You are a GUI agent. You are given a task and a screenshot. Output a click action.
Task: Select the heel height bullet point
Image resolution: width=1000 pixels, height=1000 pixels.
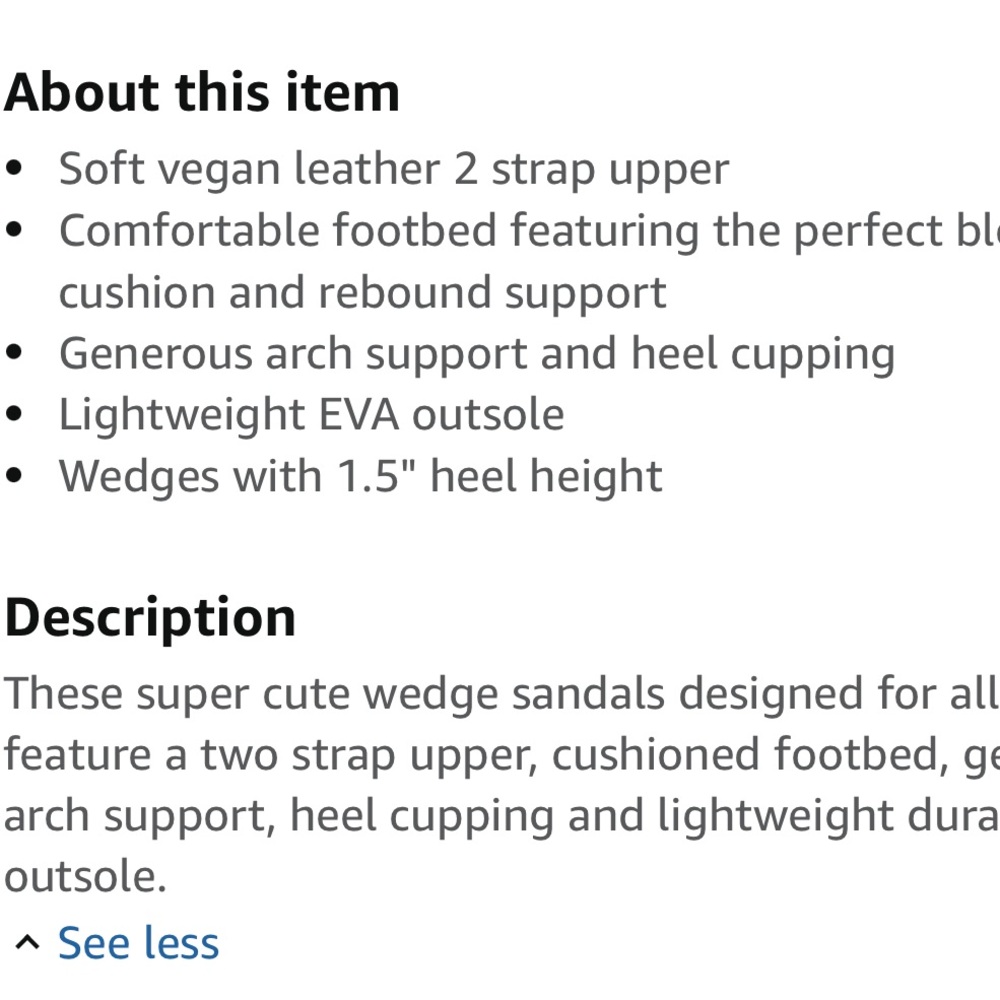point(360,475)
